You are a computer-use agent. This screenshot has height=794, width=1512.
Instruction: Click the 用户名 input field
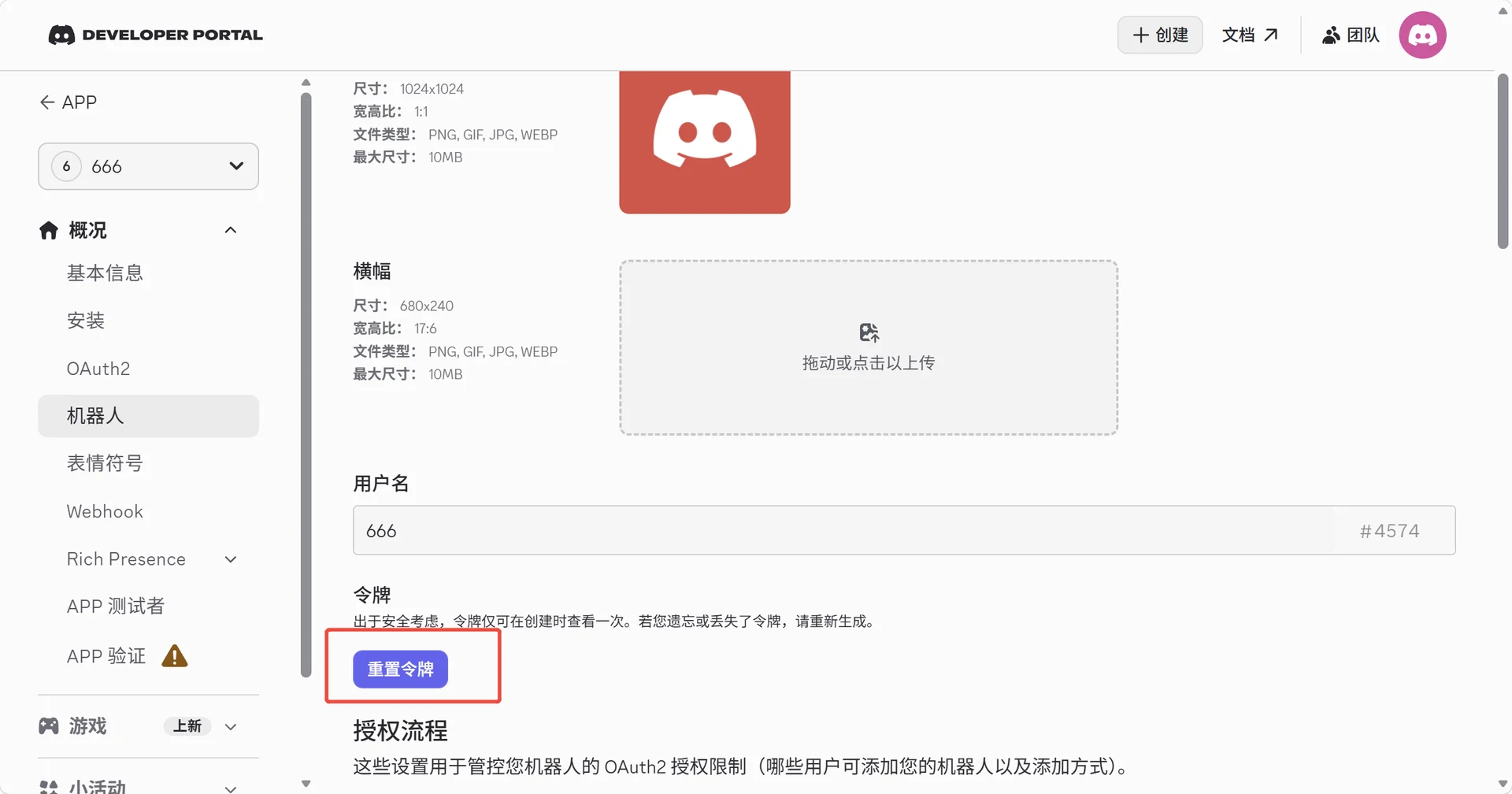[x=904, y=530]
